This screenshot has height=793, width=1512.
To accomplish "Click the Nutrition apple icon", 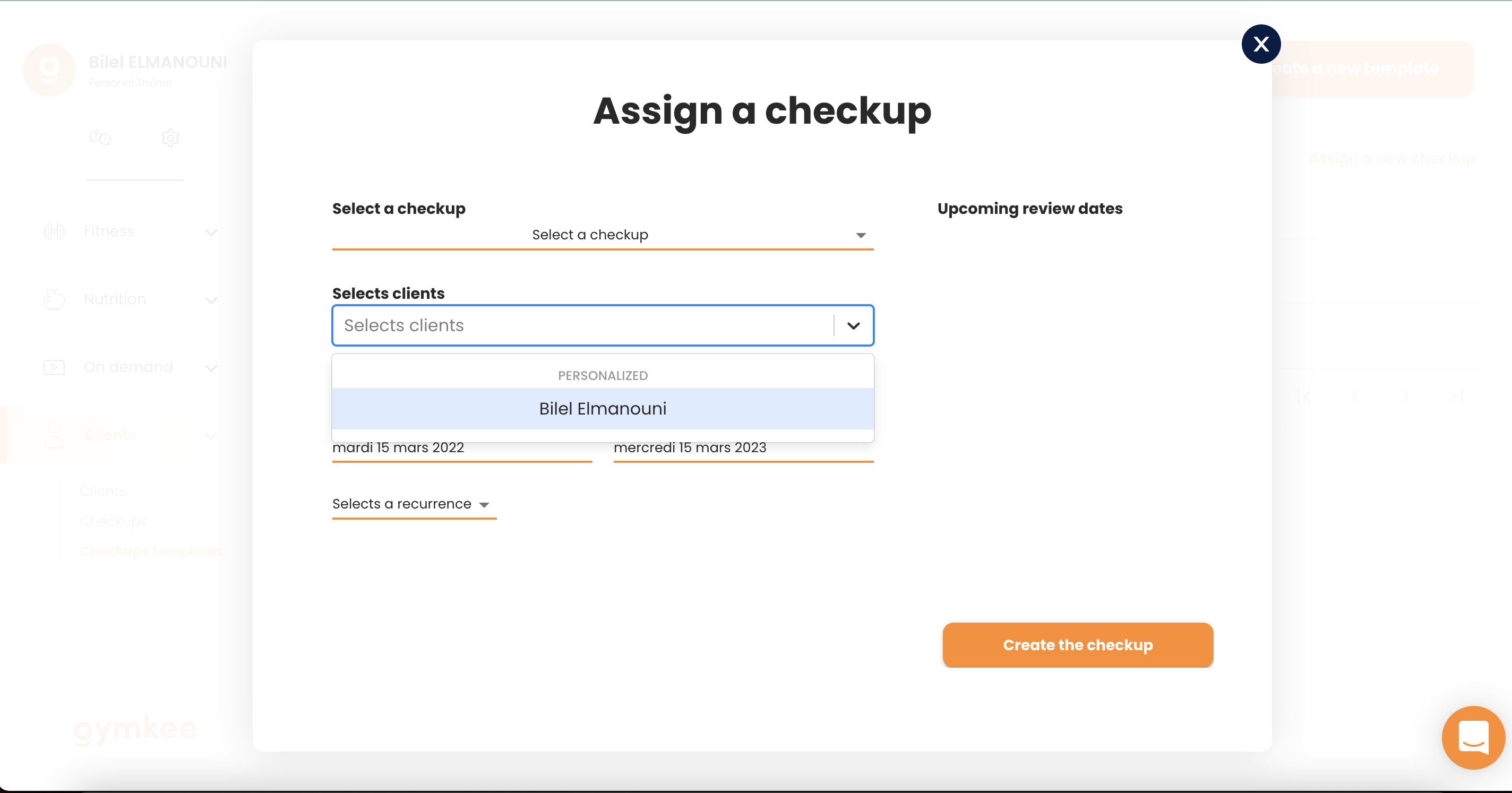I will click(x=54, y=299).
